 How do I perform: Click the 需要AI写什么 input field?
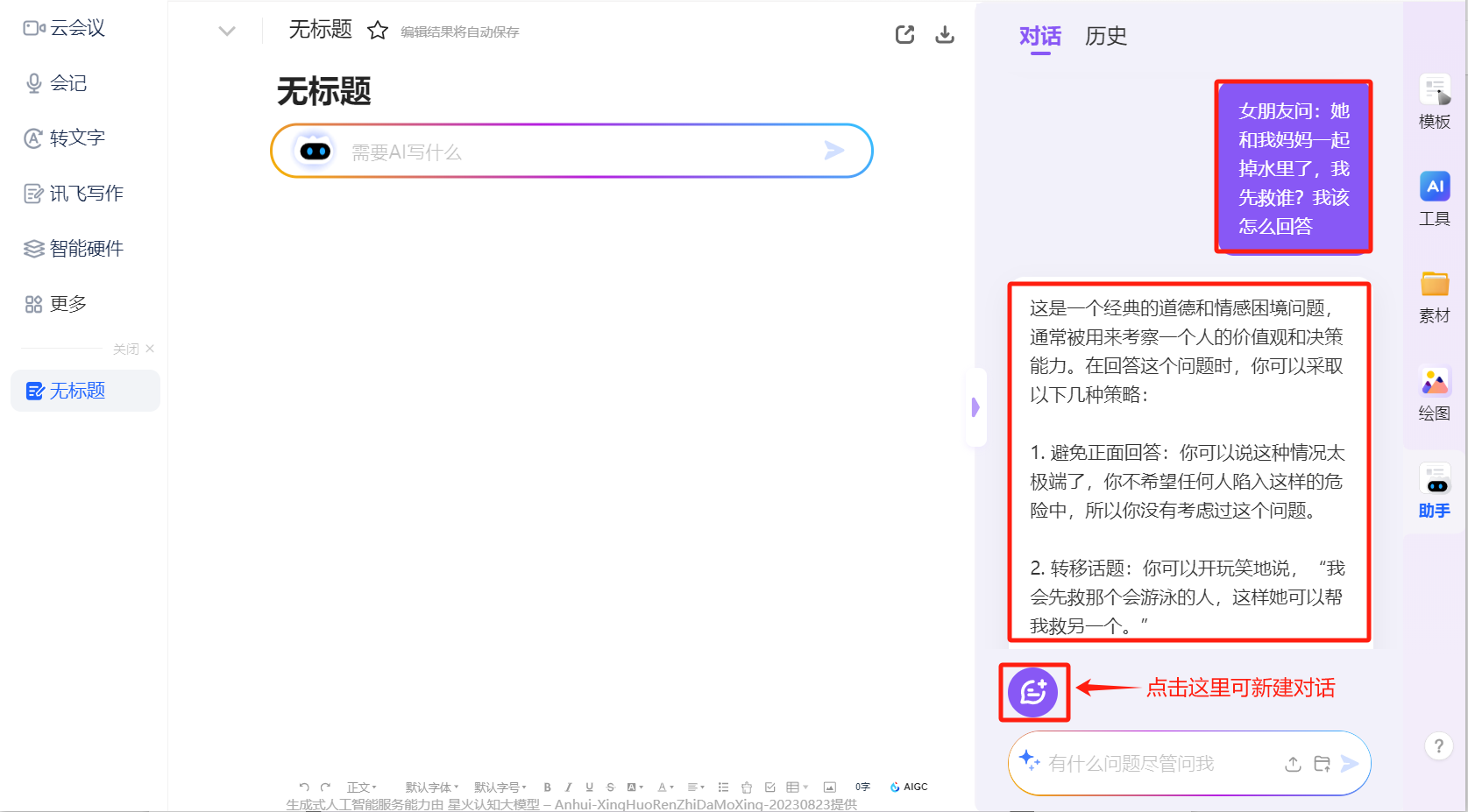[x=571, y=151]
